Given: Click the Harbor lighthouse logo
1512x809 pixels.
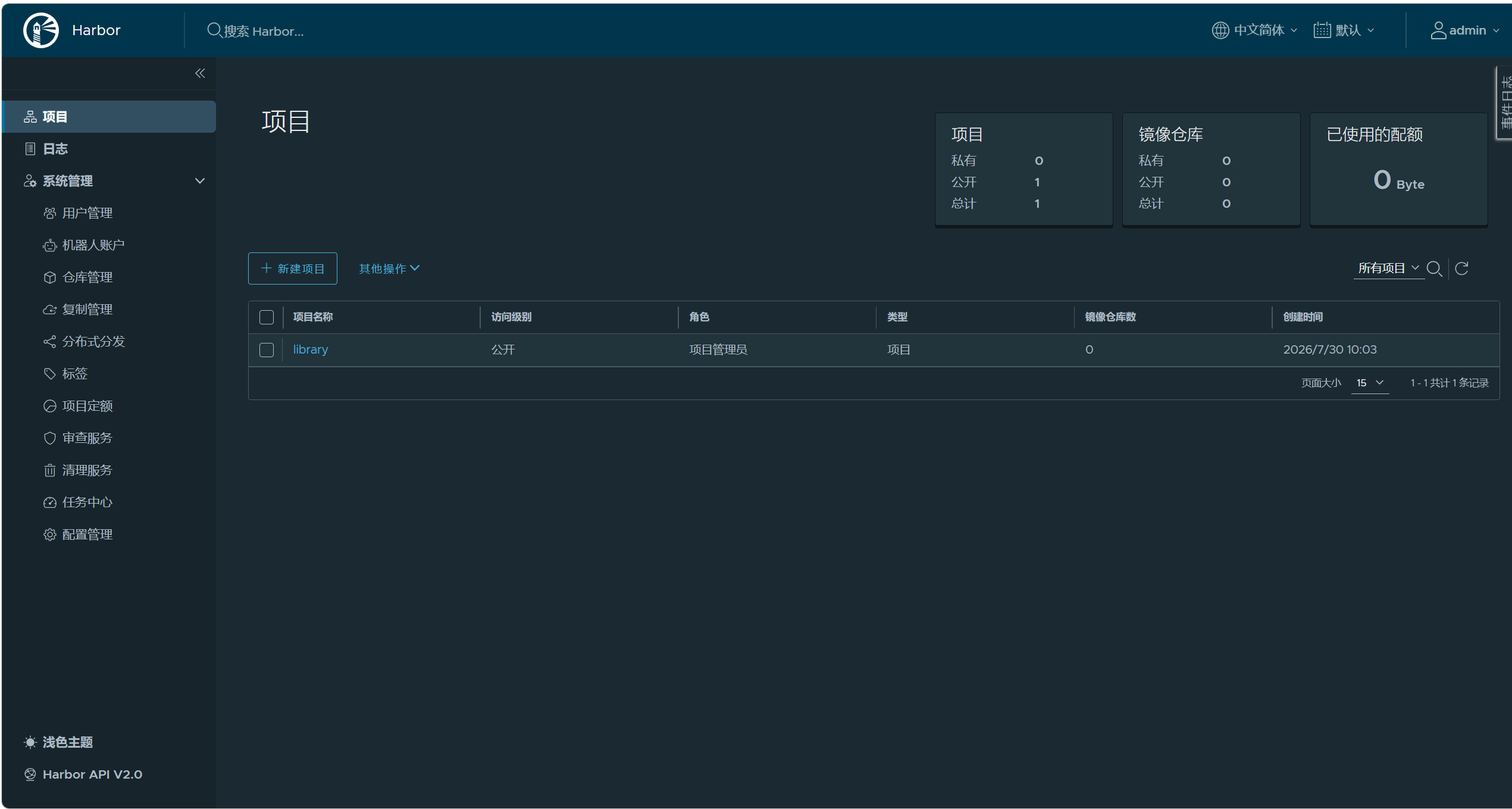Looking at the screenshot, I should pos(40,30).
